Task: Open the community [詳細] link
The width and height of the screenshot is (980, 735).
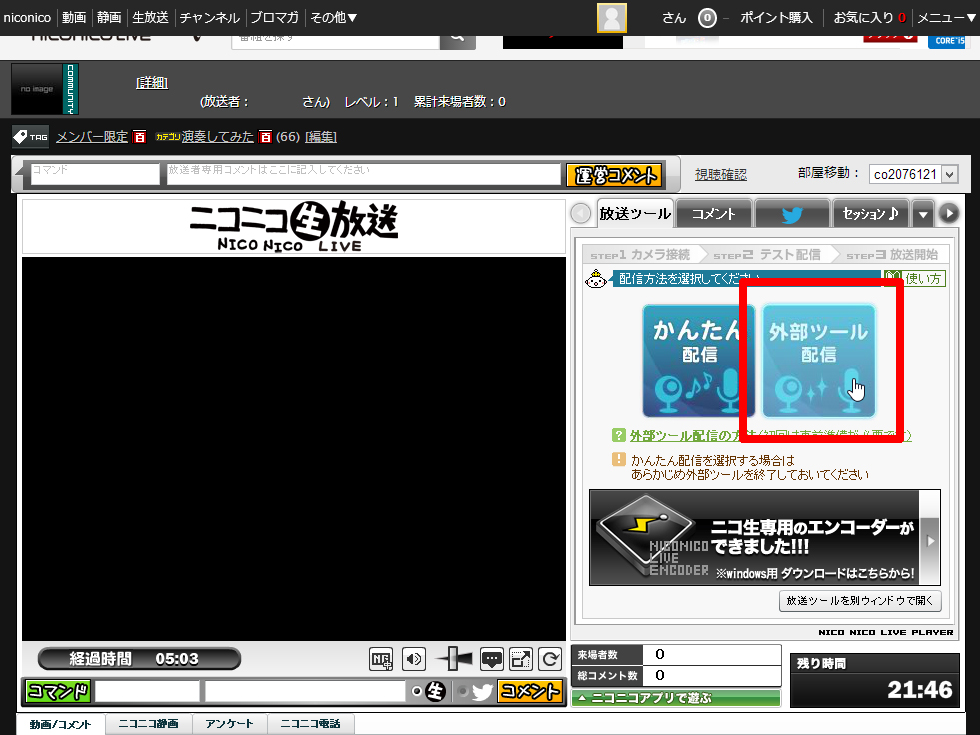Action: point(152,82)
